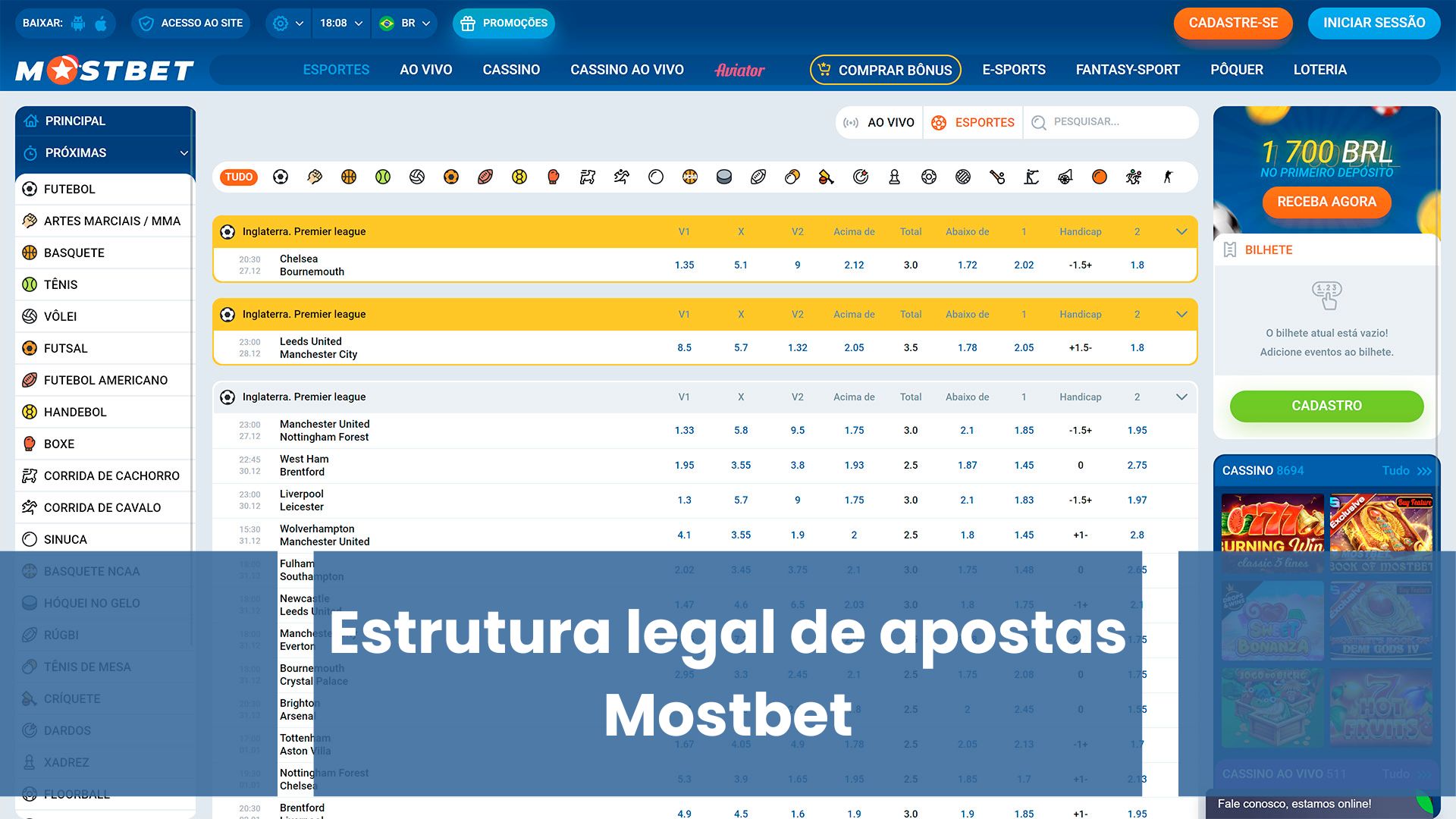Open the ESPORTES main menu
1456x819 pixels.
336,70
